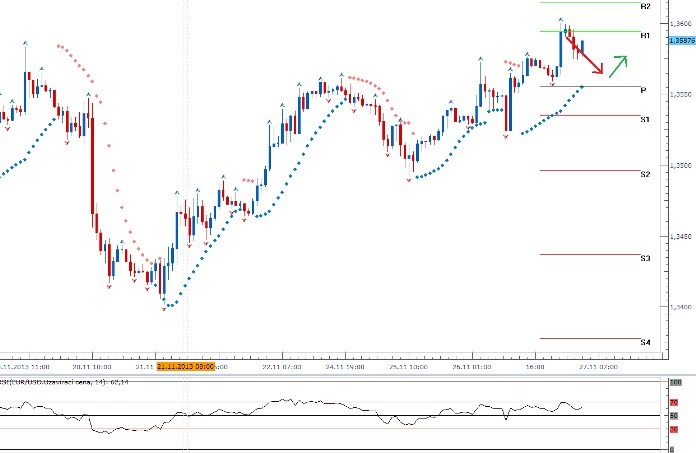Click the 1,3550 price axis value

coord(681,95)
